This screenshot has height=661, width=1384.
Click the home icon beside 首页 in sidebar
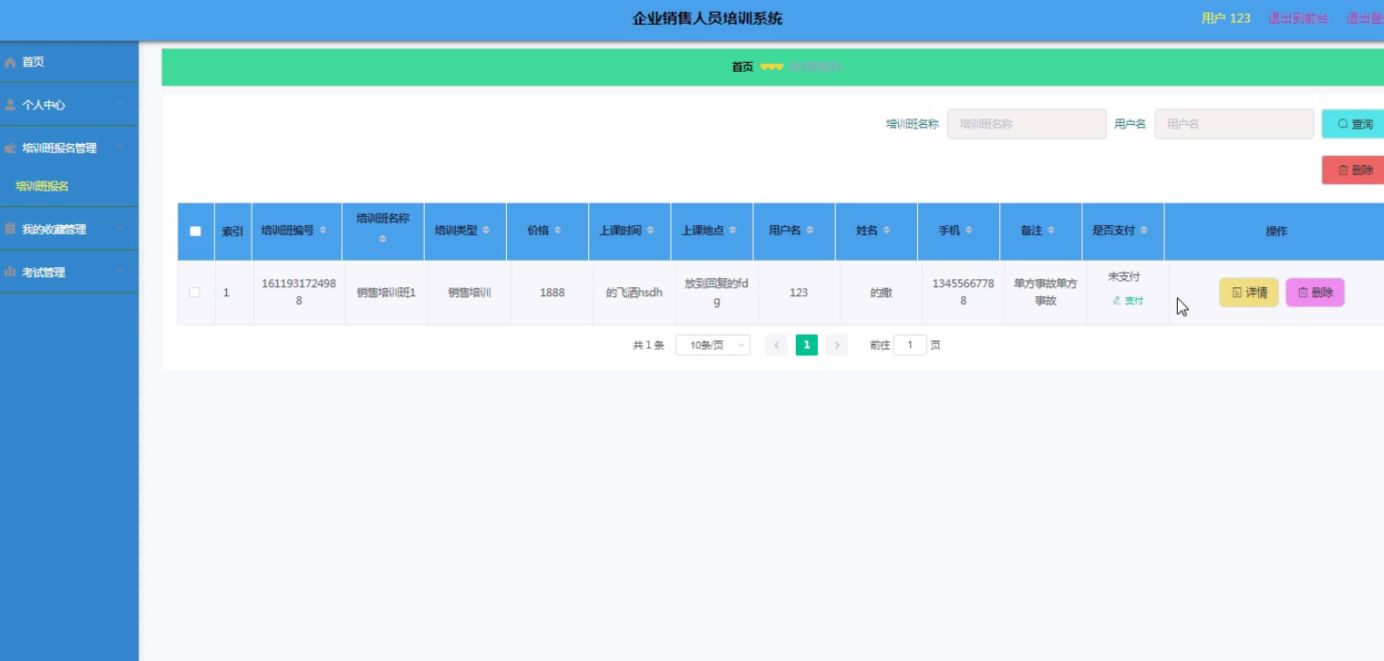tap(10, 62)
